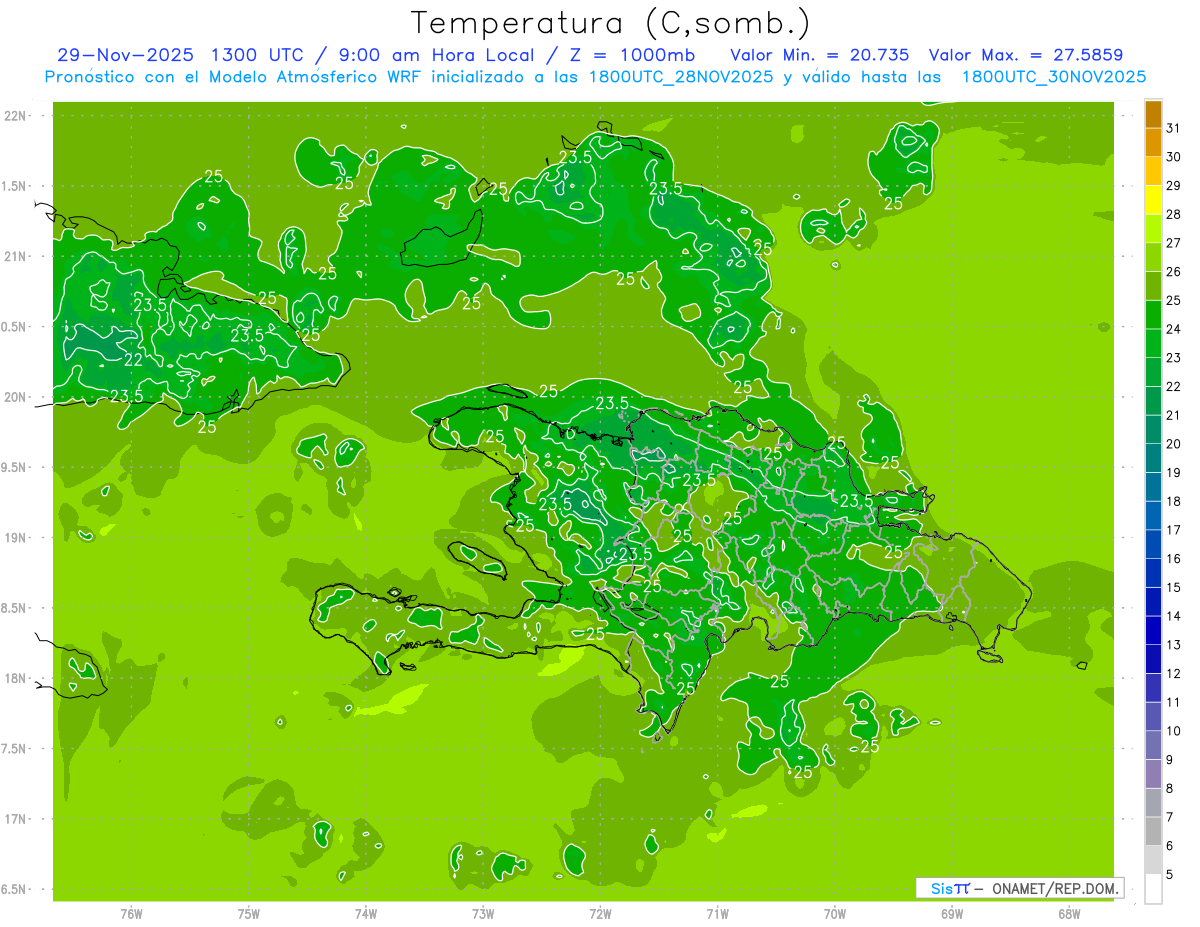Viewport: 1200px width, 927px height.
Task: Click the '10' label on color scale
Action: pos(1173,731)
